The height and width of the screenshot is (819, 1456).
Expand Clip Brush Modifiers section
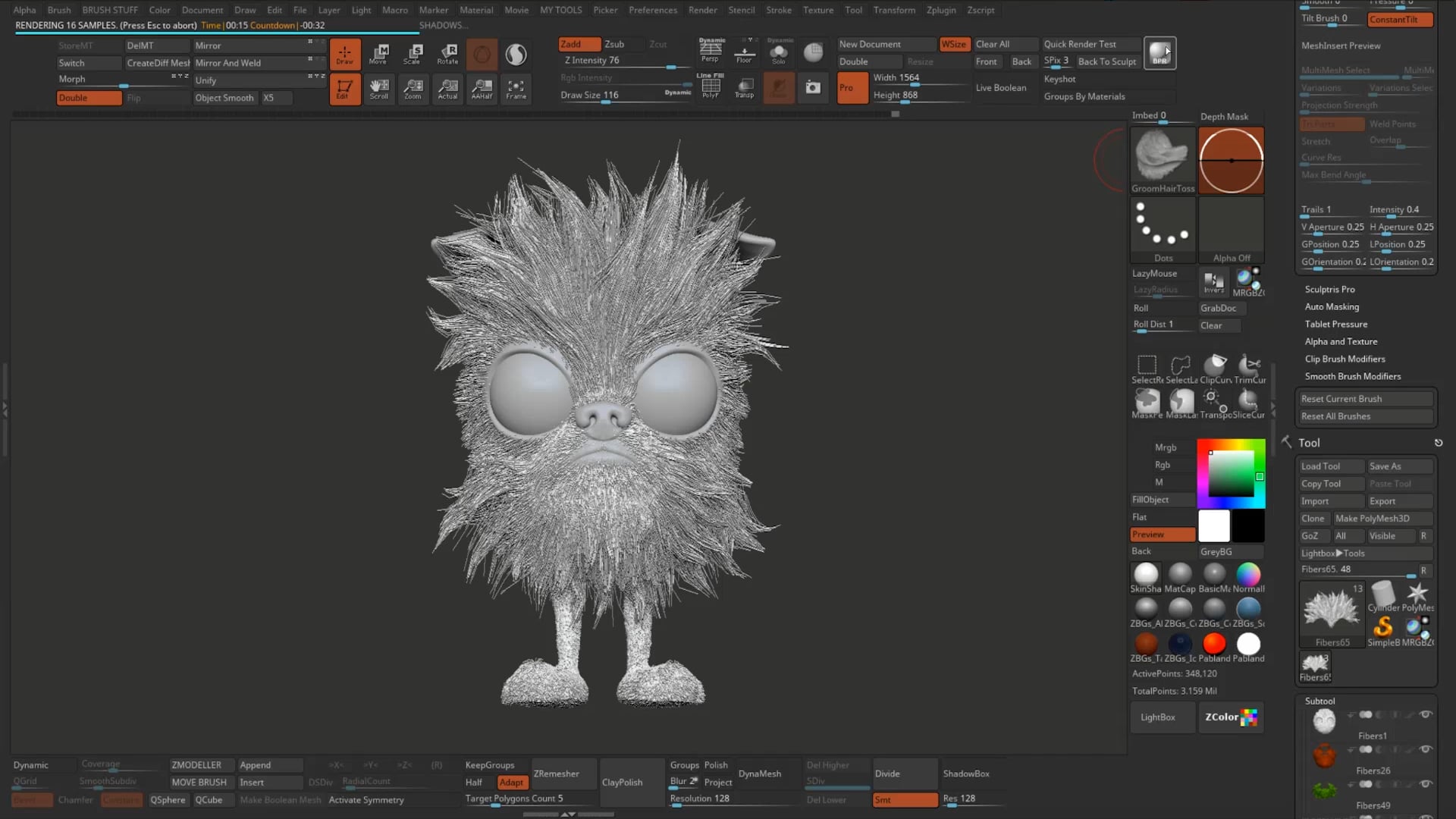click(x=1345, y=359)
